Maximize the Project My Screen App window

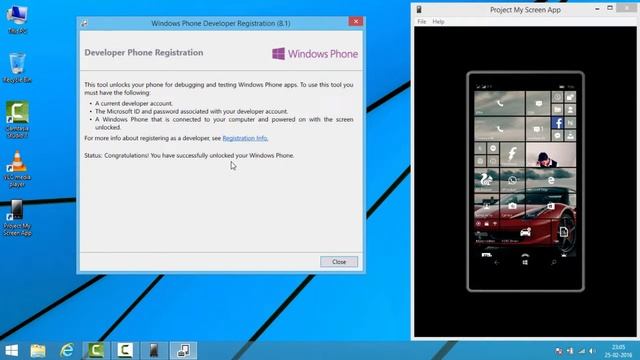pyautogui.click(x=610, y=8)
